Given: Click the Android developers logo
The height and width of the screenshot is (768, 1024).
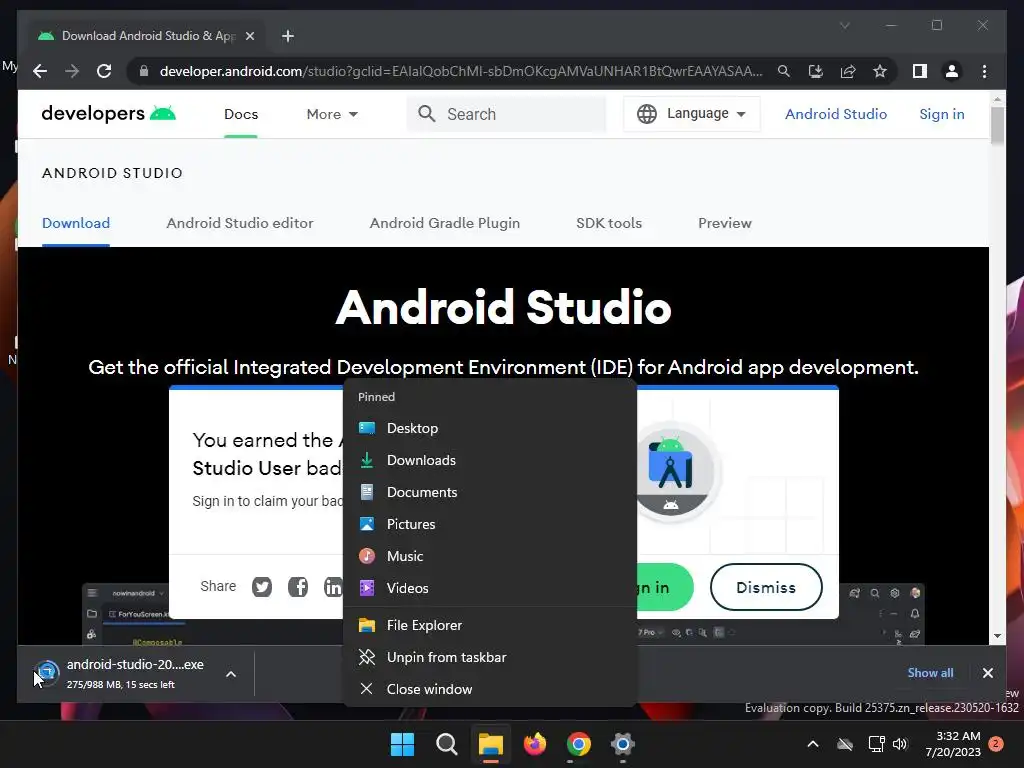Looking at the screenshot, I should pos(108,114).
